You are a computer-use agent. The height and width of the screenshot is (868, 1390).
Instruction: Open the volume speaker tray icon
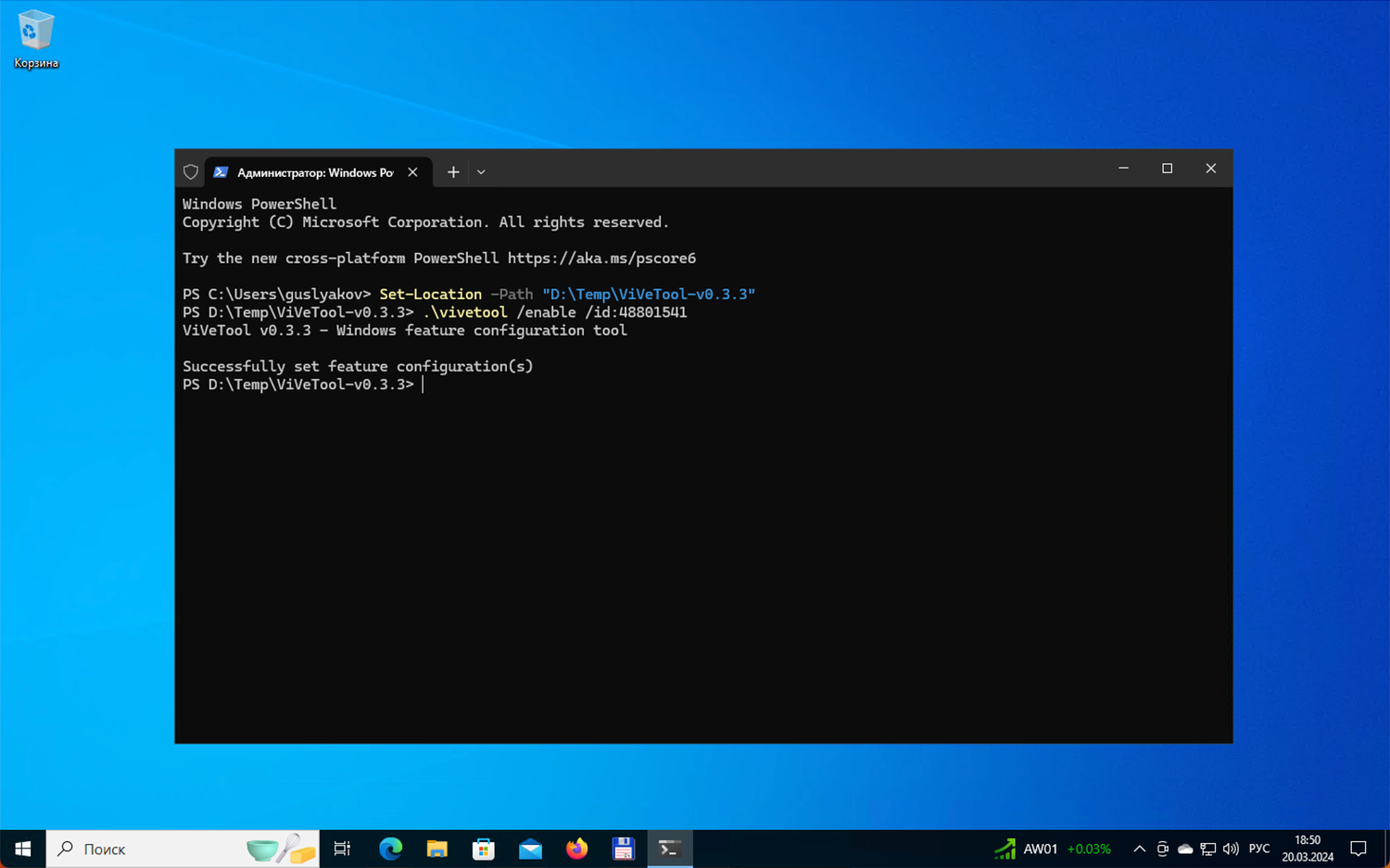pos(1231,849)
